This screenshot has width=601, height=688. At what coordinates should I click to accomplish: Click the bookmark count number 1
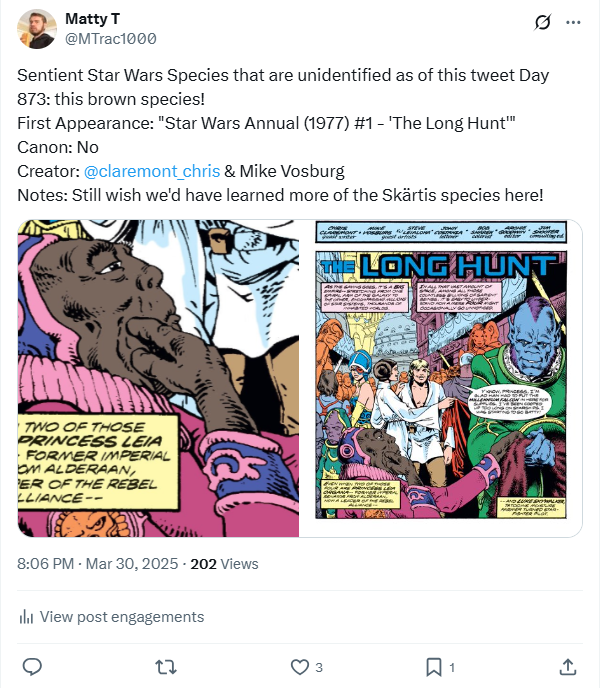452,667
